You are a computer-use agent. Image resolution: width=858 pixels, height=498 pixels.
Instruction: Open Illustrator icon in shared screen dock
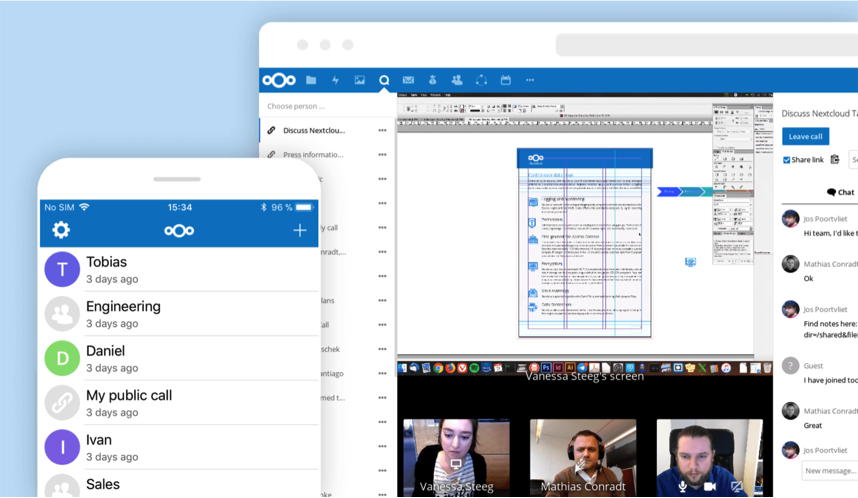(x=570, y=368)
